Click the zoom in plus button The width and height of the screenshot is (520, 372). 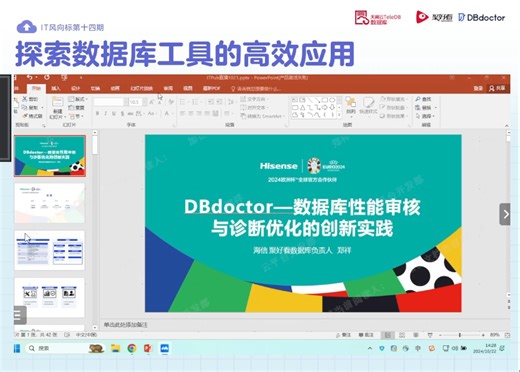pos(483,335)
